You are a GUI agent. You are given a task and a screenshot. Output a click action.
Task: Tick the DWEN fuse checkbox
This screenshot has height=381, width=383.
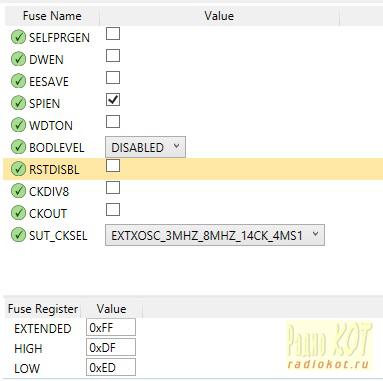pyautogui.click(x=113, y=56)
